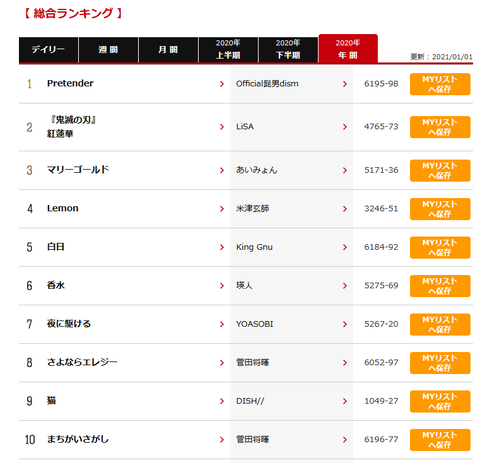Click the red arrow beside artist LiSA
Viewport: 480px width, 463px height.
click(345, 127)
